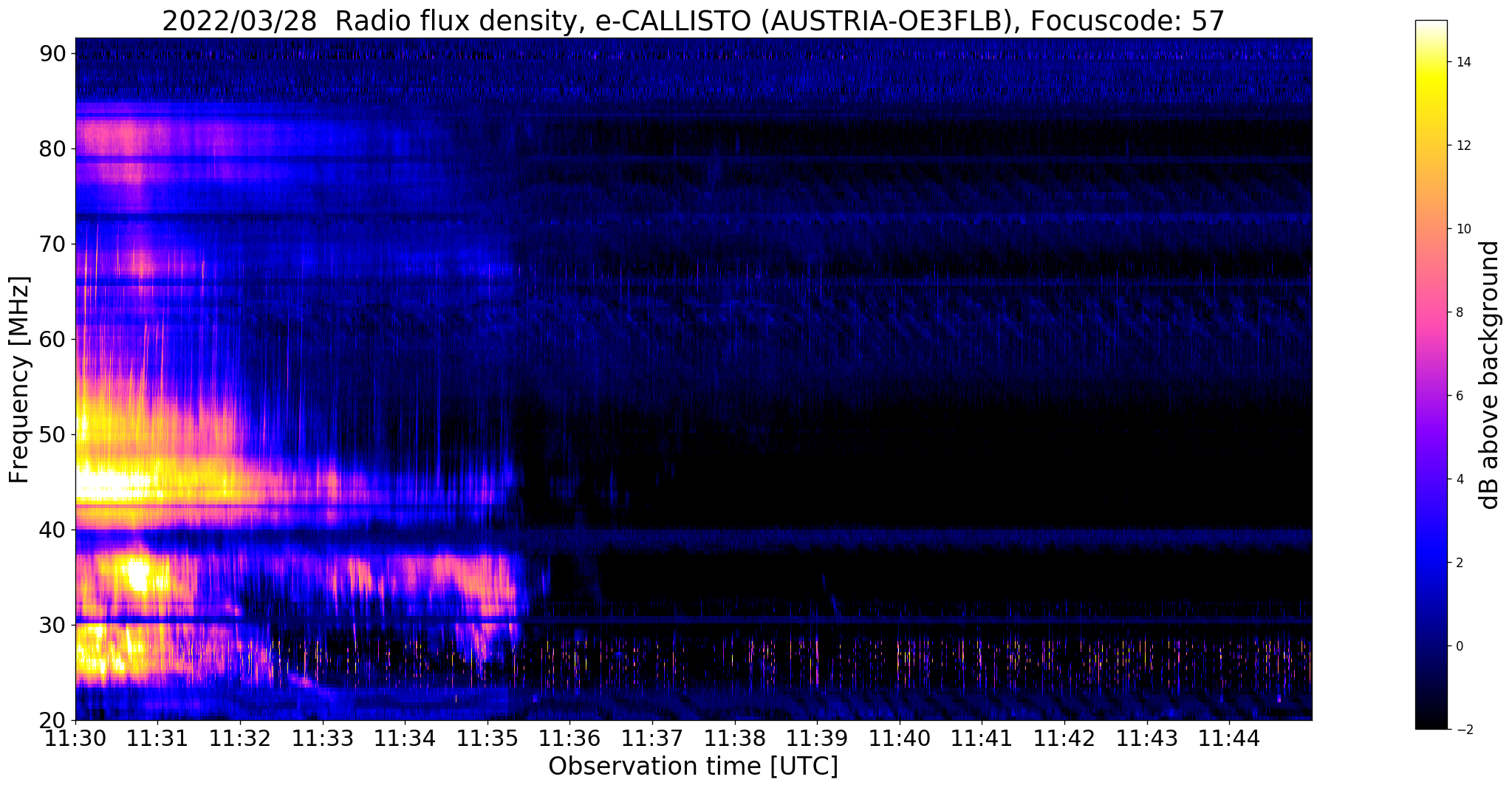Click the 90 frequency tick label
Screen dimensions: 1512x788
click(54, 53)
